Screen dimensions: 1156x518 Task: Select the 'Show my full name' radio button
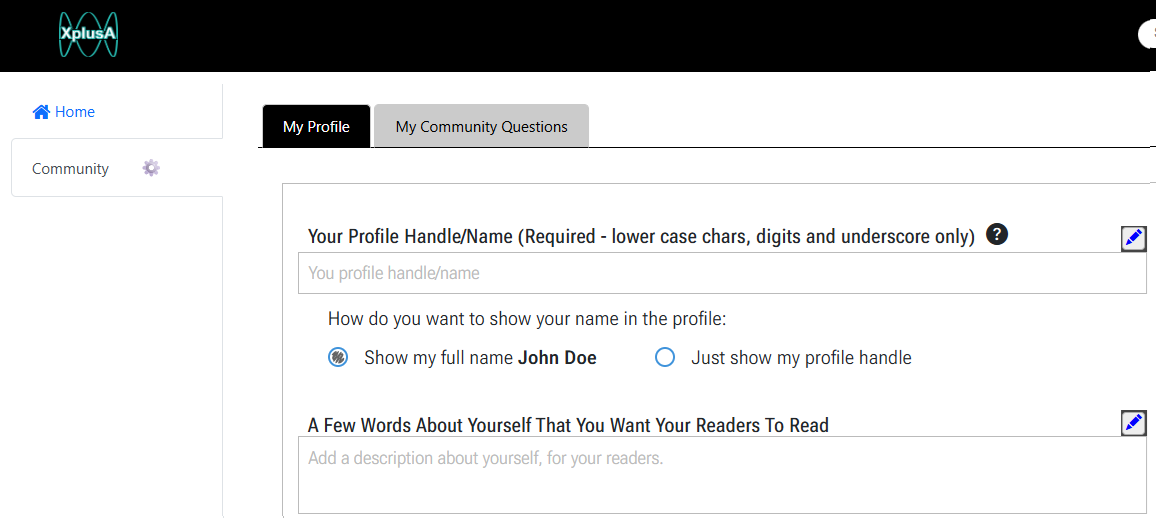tap(338, 357)
